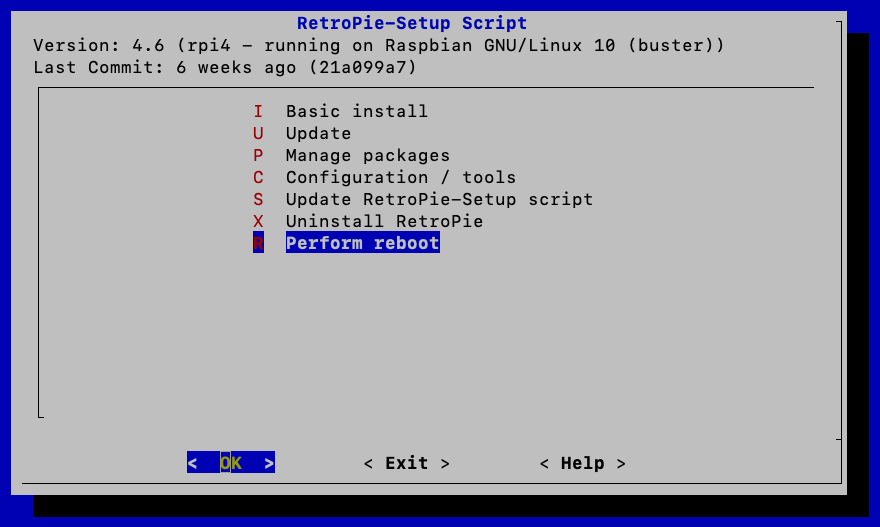Click the red S hotkey letter
Image resolution: width=880 pixels, height=527 pixels.
[258, 199]
